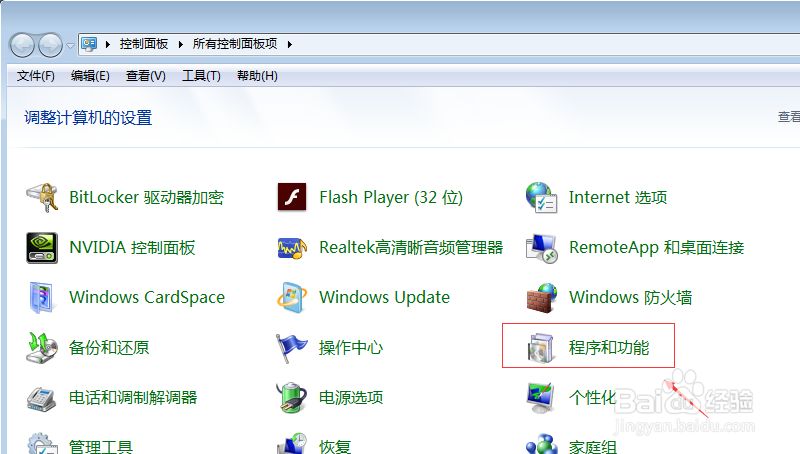800x454 pixels.
Task: Open the BitLocker 驱动器加密 link
Action: pyautogui.click(x=146, y=197)
